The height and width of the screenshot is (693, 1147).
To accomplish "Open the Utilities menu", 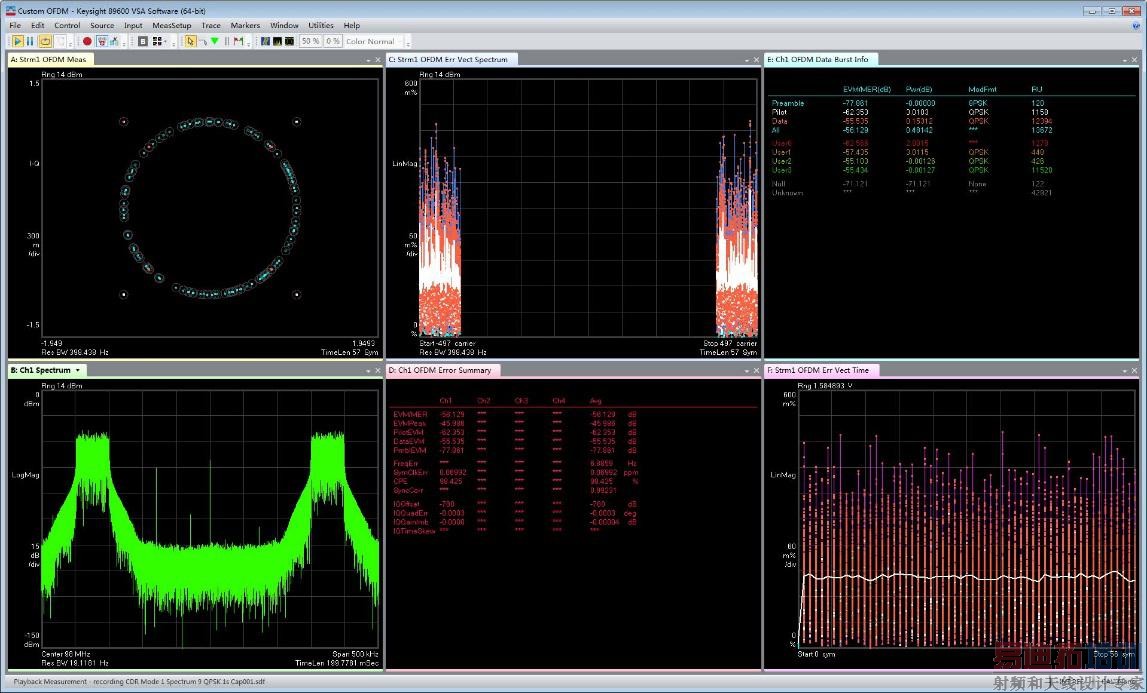I will [321, 25].
